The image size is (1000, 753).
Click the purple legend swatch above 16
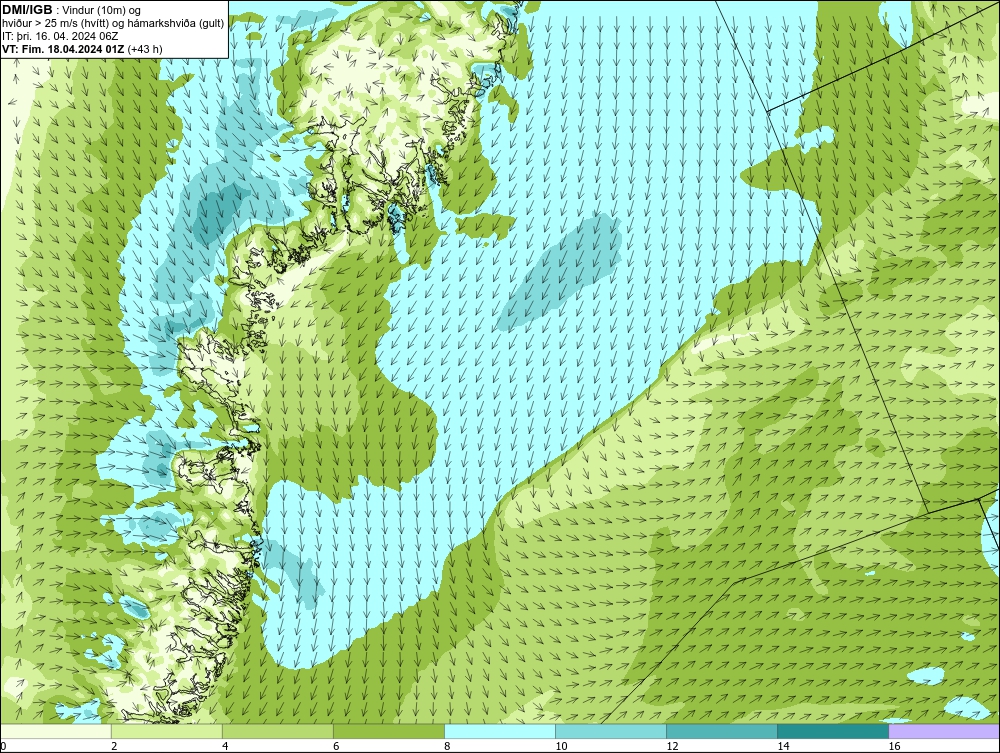click(x=944, y=731)
